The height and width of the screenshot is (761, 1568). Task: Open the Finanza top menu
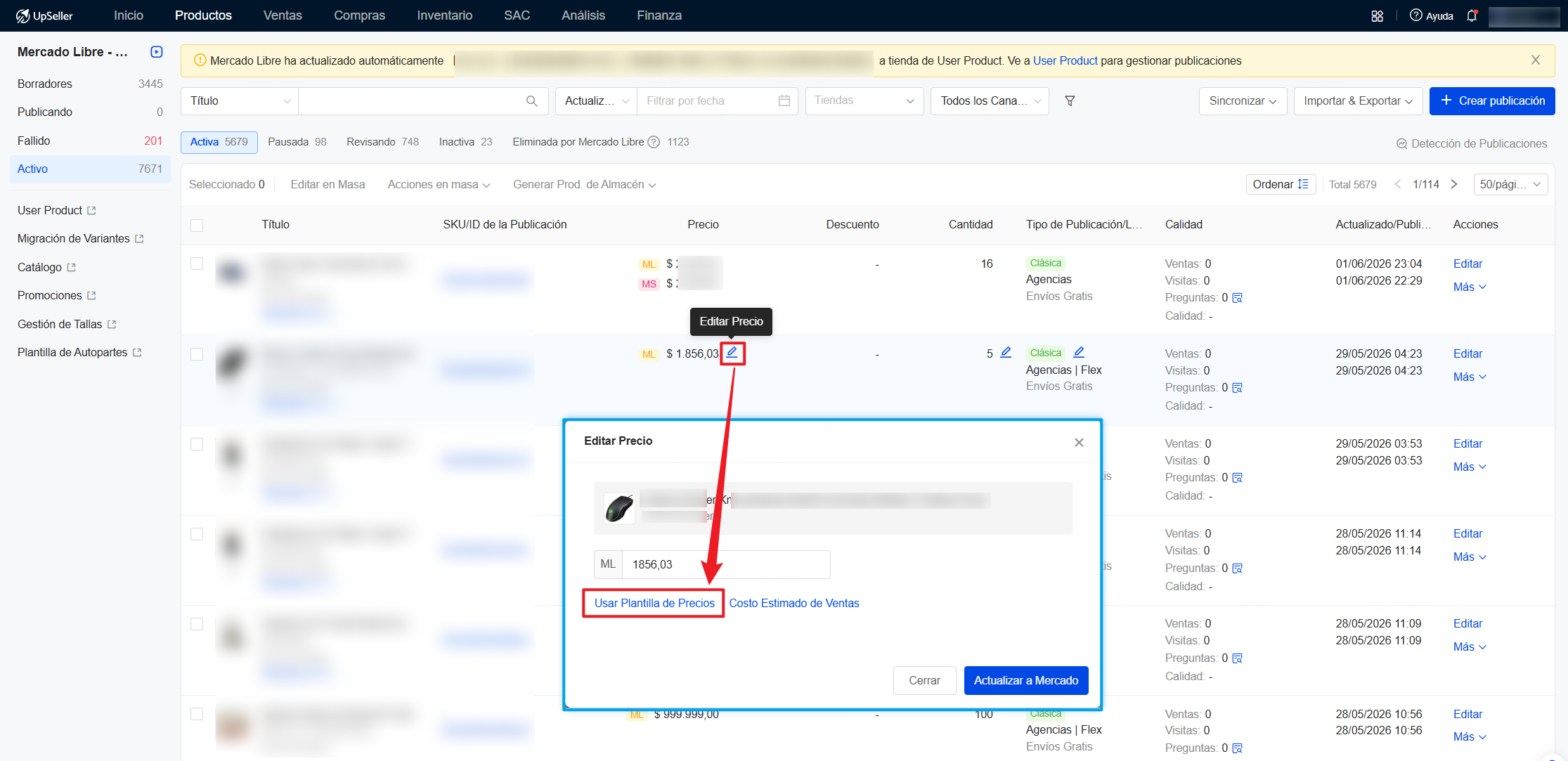click(x=659, y=15)
